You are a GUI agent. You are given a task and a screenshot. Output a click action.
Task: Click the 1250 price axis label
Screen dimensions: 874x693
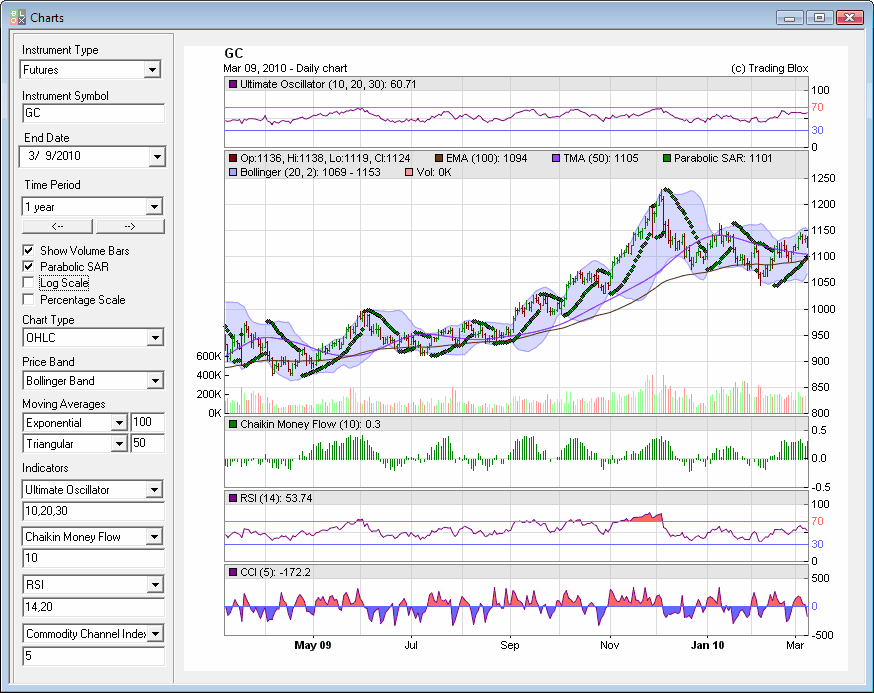823,178
